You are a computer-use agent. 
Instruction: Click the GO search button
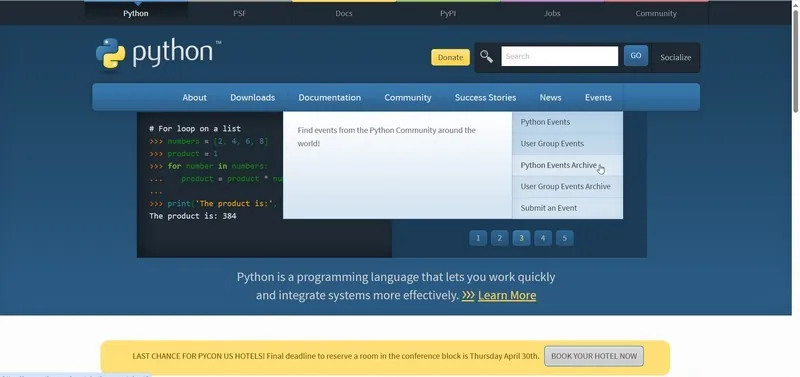[636, 56]
